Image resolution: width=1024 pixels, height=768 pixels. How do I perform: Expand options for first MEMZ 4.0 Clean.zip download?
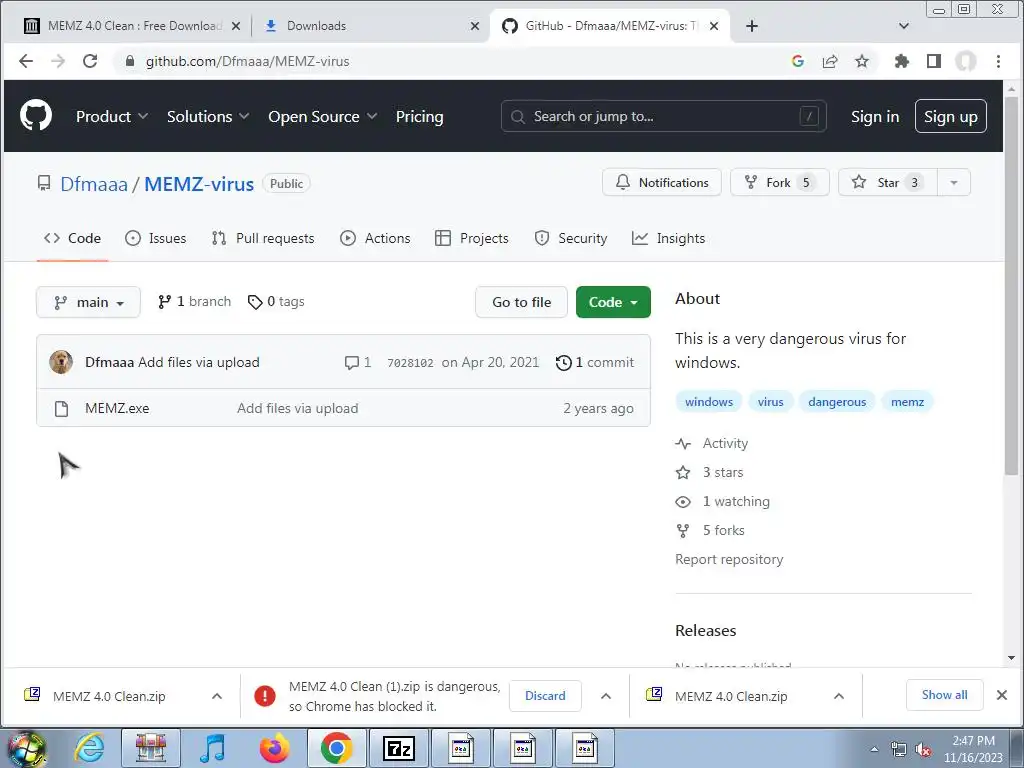pos(217,696)
